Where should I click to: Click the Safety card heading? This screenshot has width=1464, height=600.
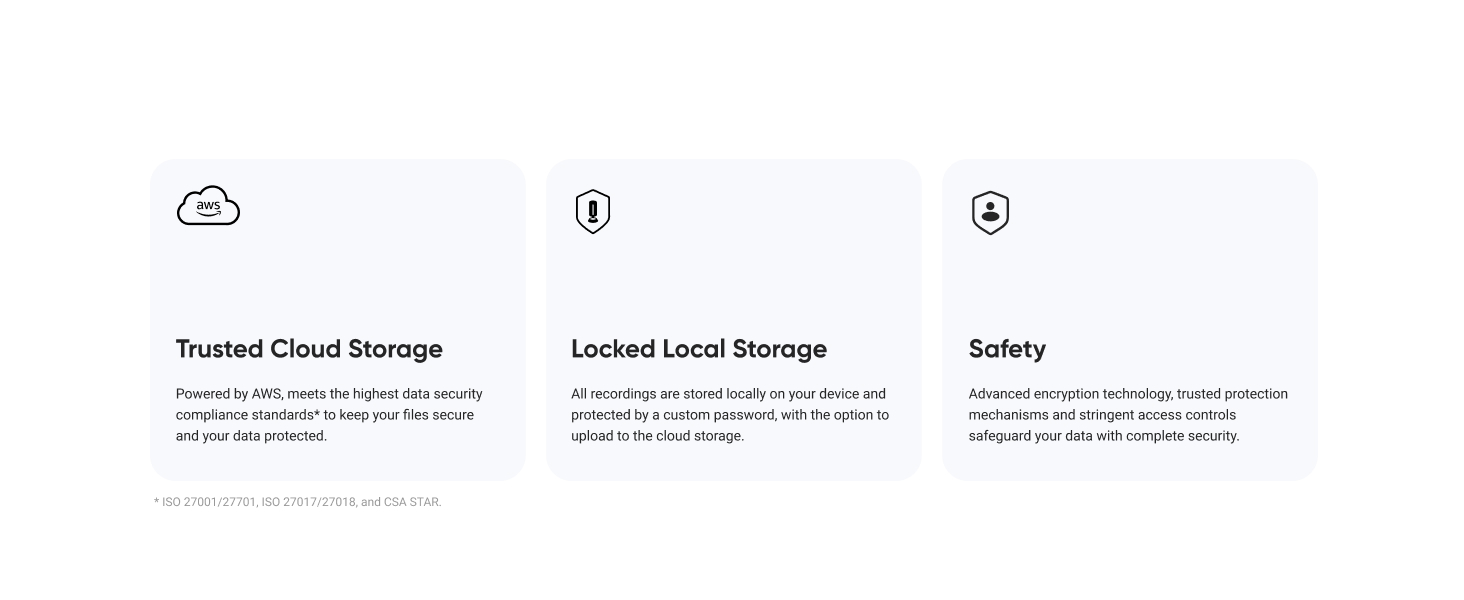pyautogui.click(x=1007, y=349)
